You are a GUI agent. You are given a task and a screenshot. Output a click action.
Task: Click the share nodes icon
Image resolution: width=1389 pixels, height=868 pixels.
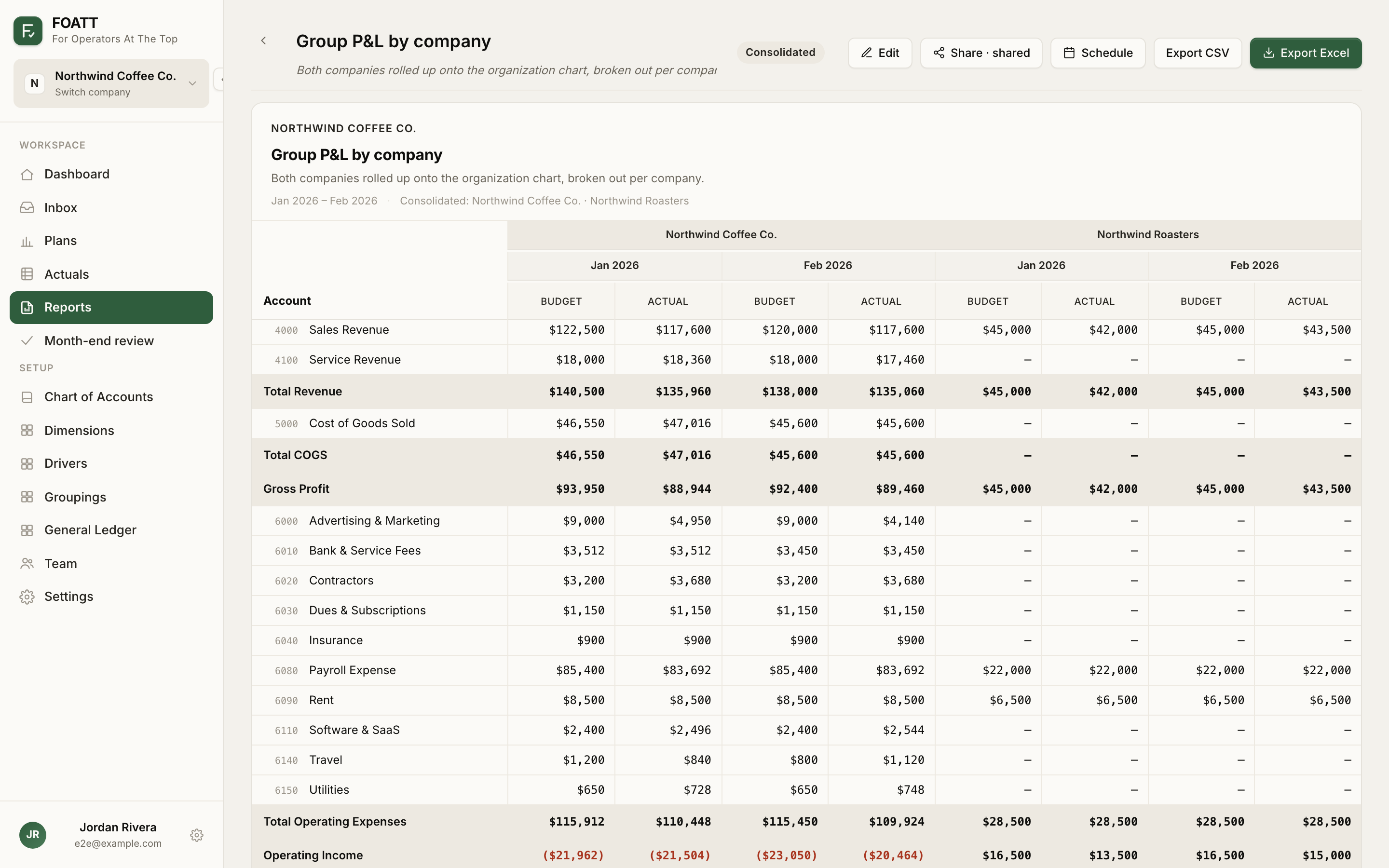point(939,53)
